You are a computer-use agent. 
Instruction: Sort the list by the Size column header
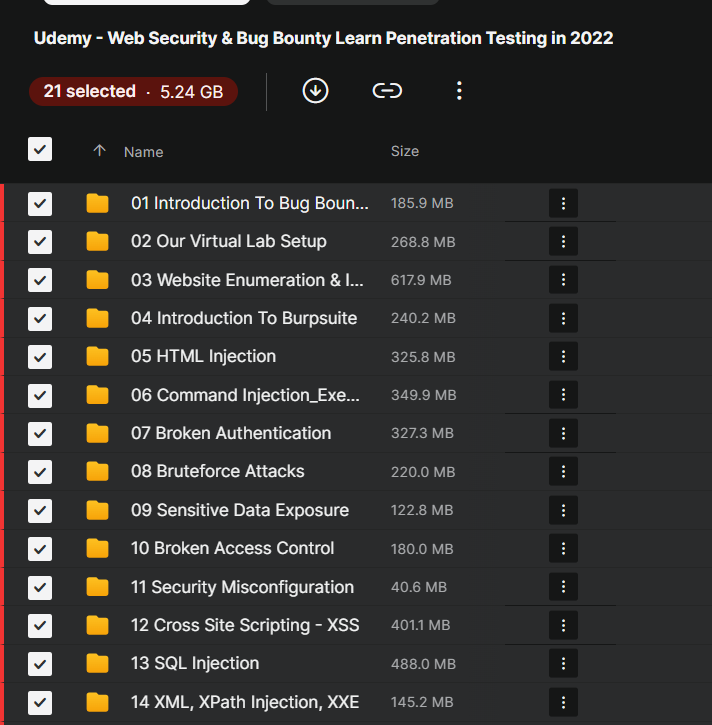[x=405, y=151]
